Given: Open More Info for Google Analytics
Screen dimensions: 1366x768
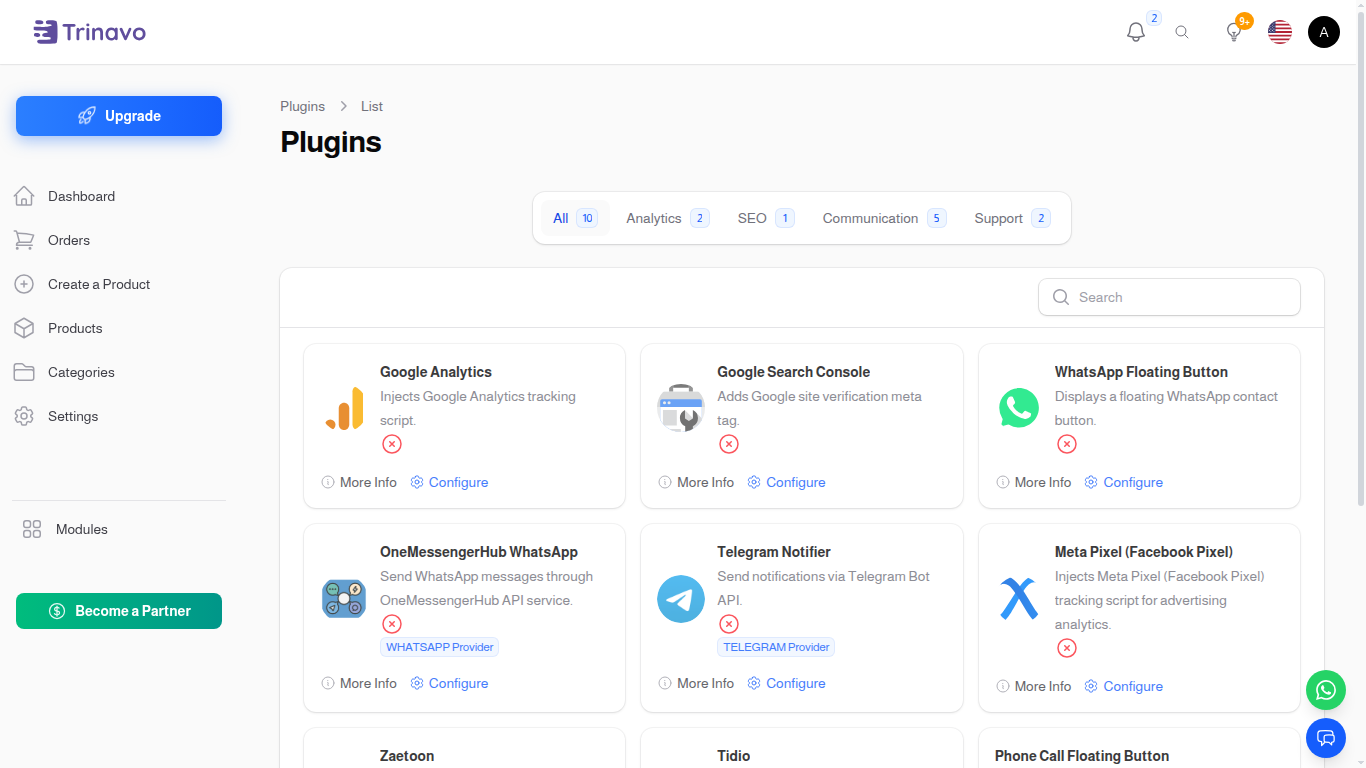Looking at the screenshot, I should tap(359, 482).
